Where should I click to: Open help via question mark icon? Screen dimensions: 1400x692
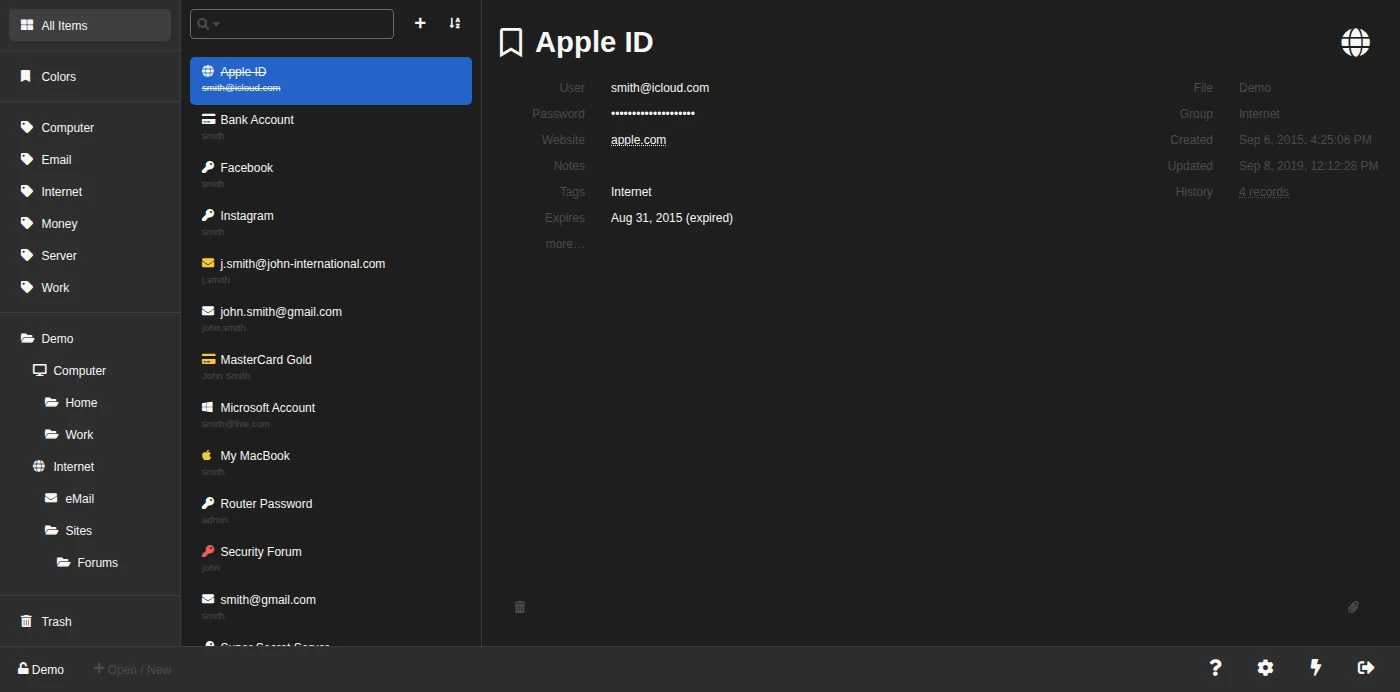pos(1215,668)
